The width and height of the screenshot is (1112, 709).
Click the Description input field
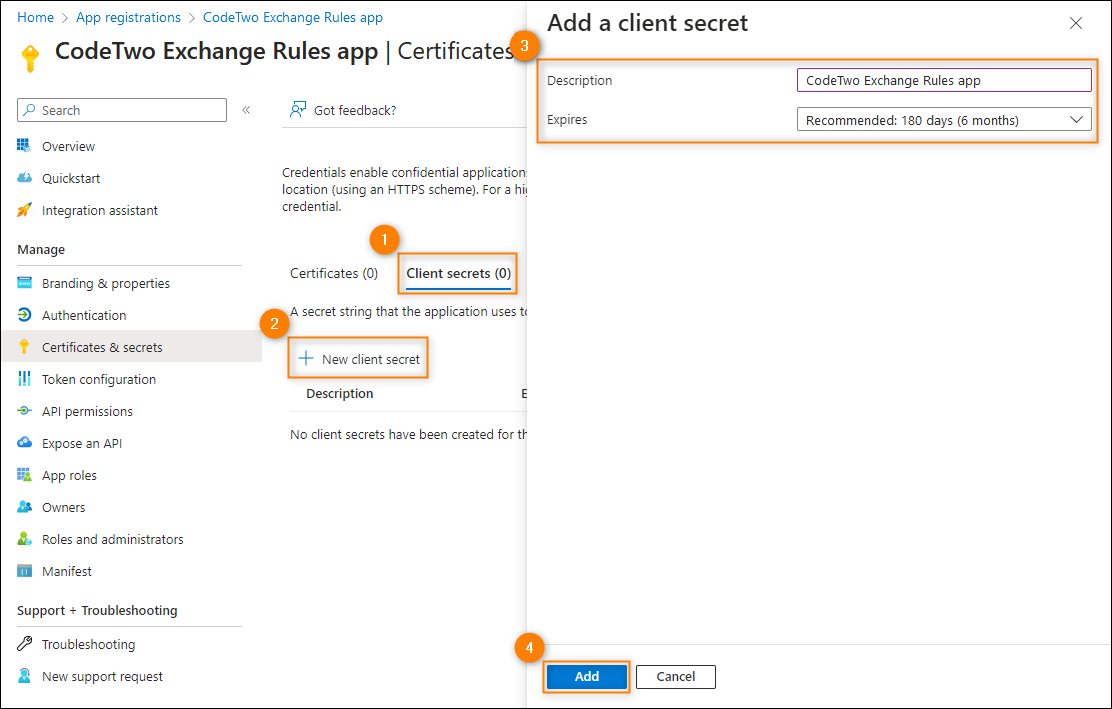[944, 80]
